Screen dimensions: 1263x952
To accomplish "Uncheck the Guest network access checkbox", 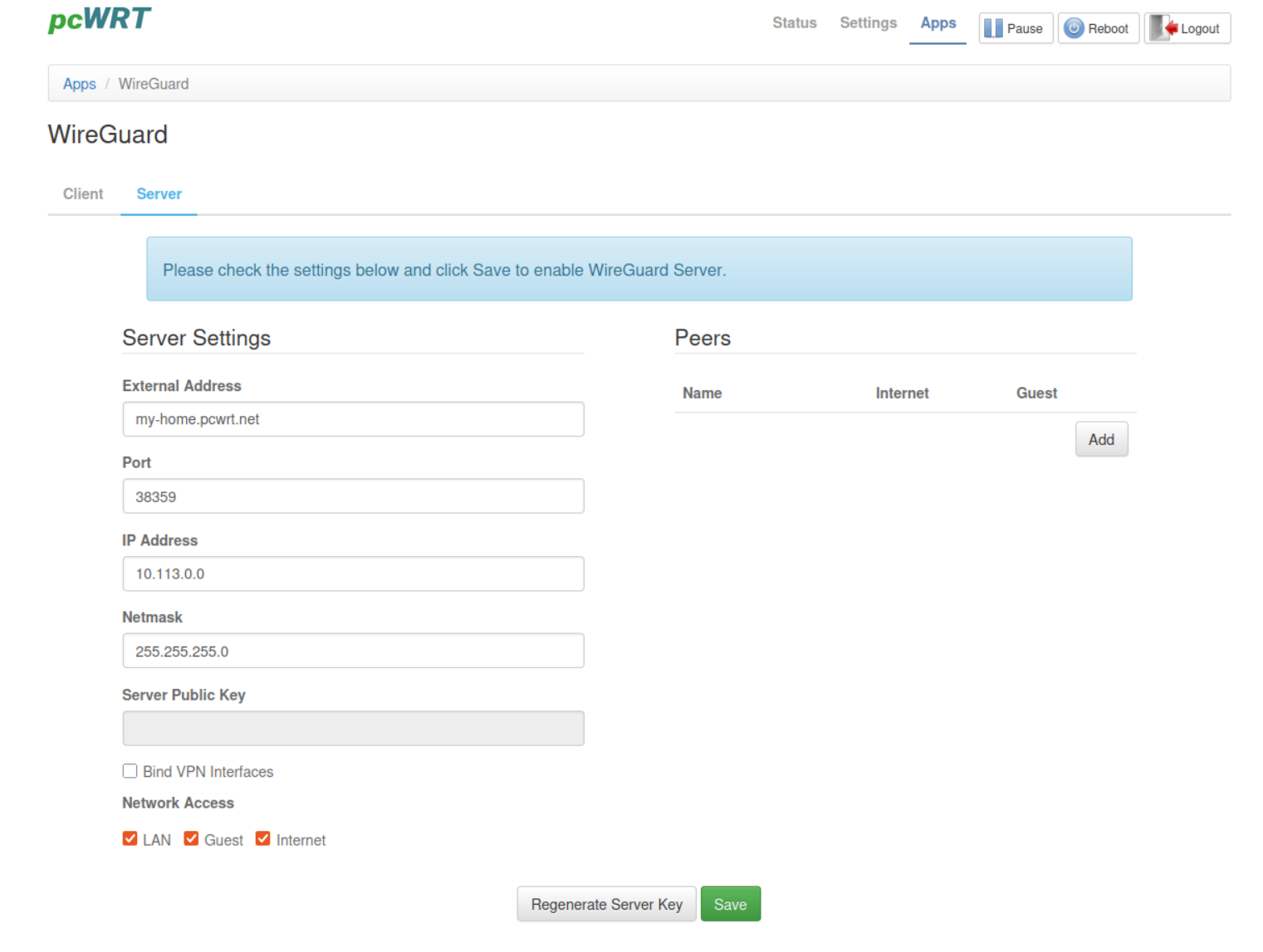I will [191, 839].
